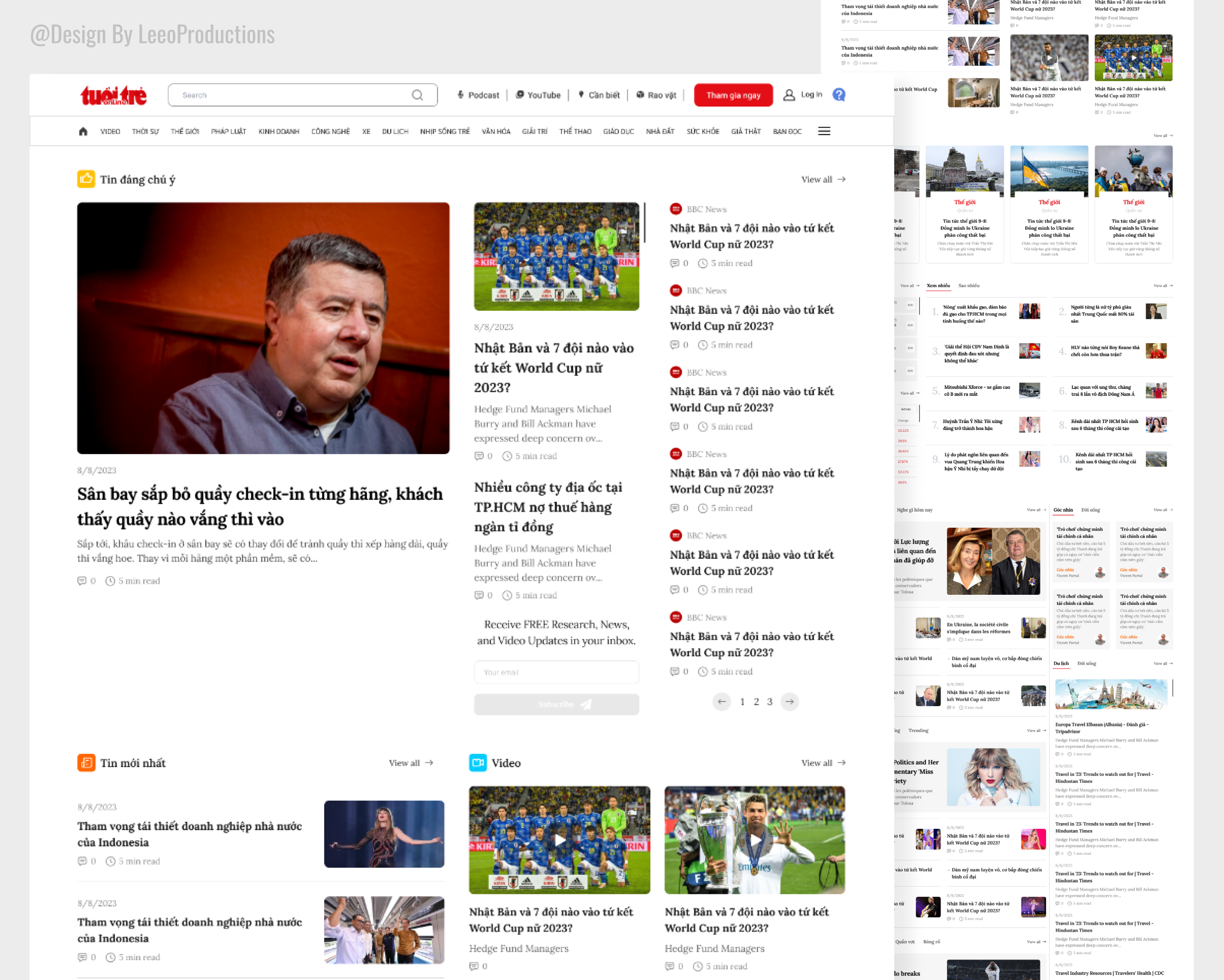Viewport: 1224px width, 980px height.
Task: Go to previous page arrow in pagination
Action: pos(721,702)
